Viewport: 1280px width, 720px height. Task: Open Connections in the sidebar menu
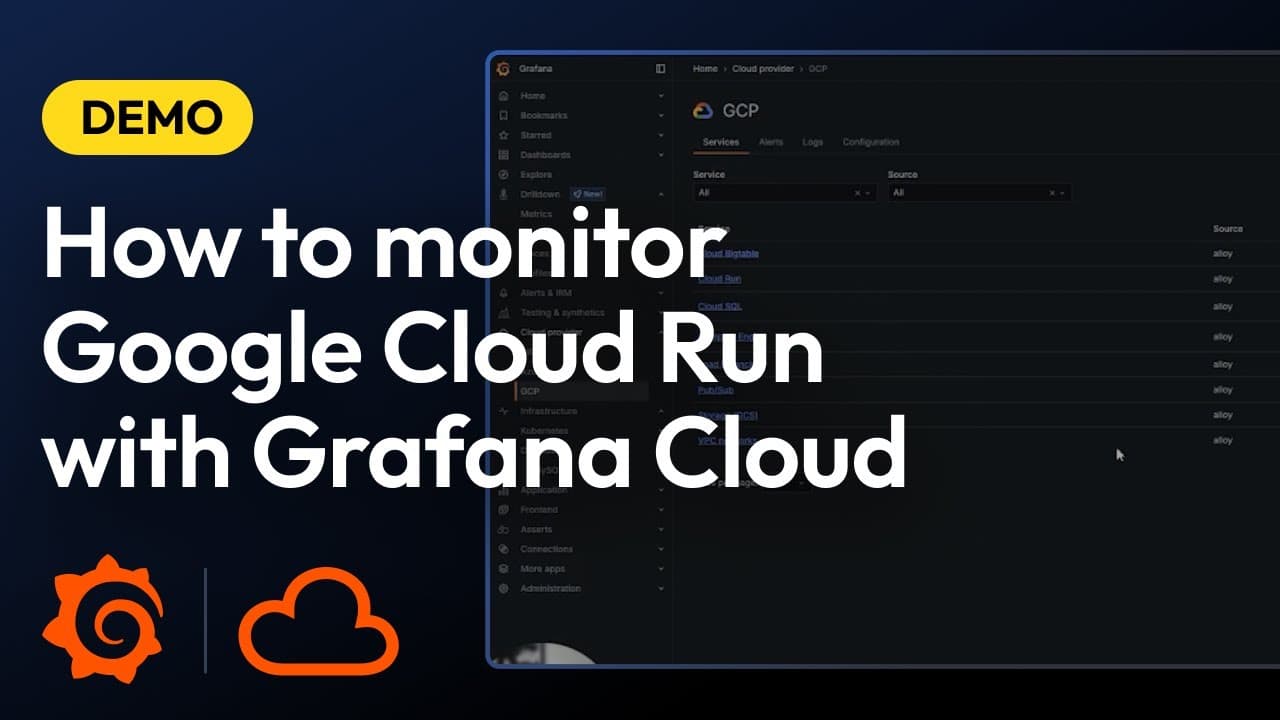(546, 549)
